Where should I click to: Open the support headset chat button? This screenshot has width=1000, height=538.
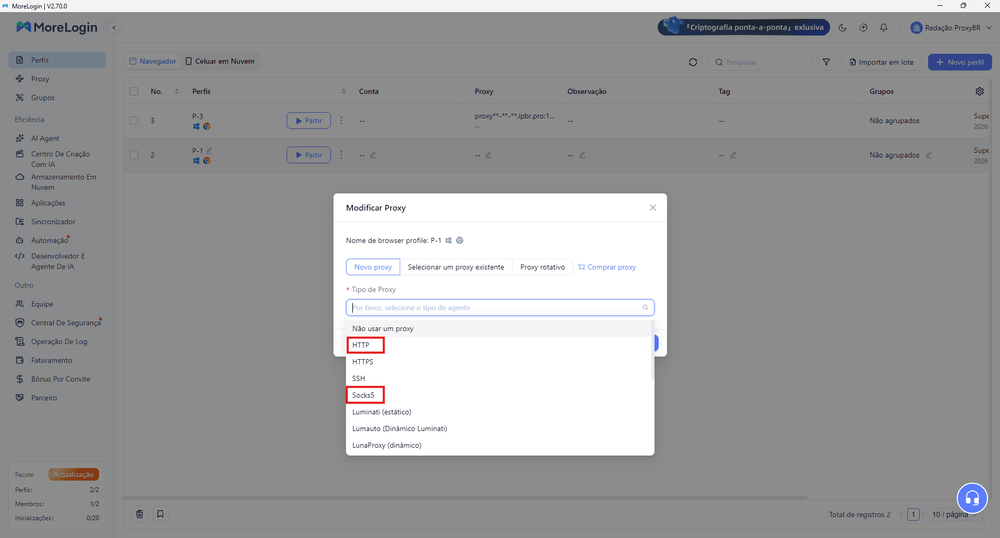(972, 498)
